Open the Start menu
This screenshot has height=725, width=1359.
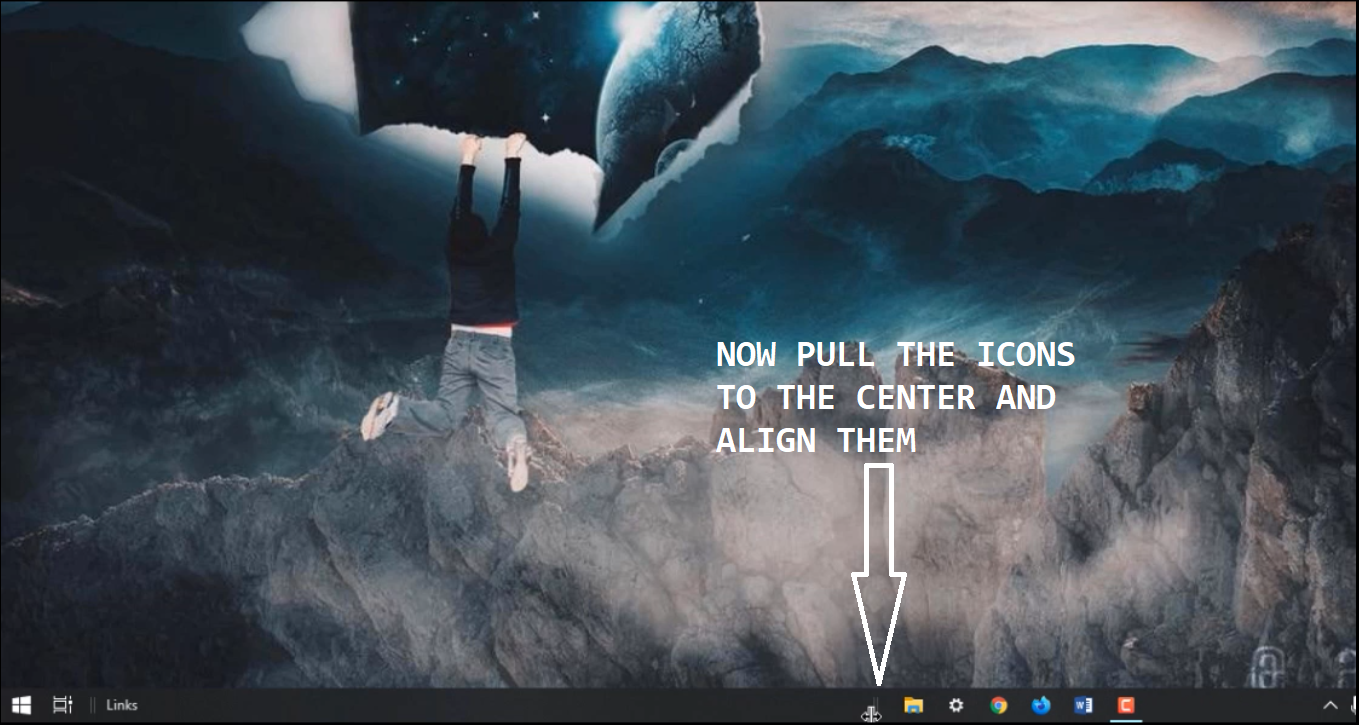tap(22, 705)
